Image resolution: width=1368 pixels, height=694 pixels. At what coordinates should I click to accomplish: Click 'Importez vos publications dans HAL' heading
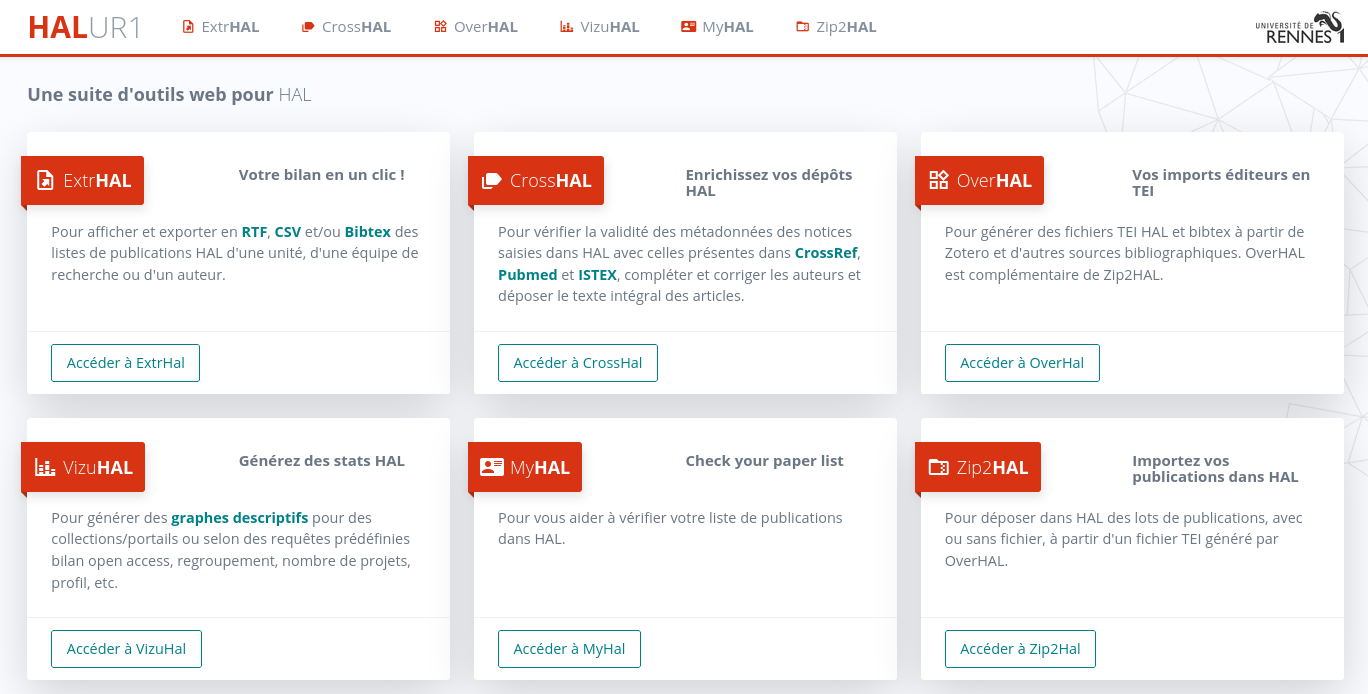point(1215,469)
